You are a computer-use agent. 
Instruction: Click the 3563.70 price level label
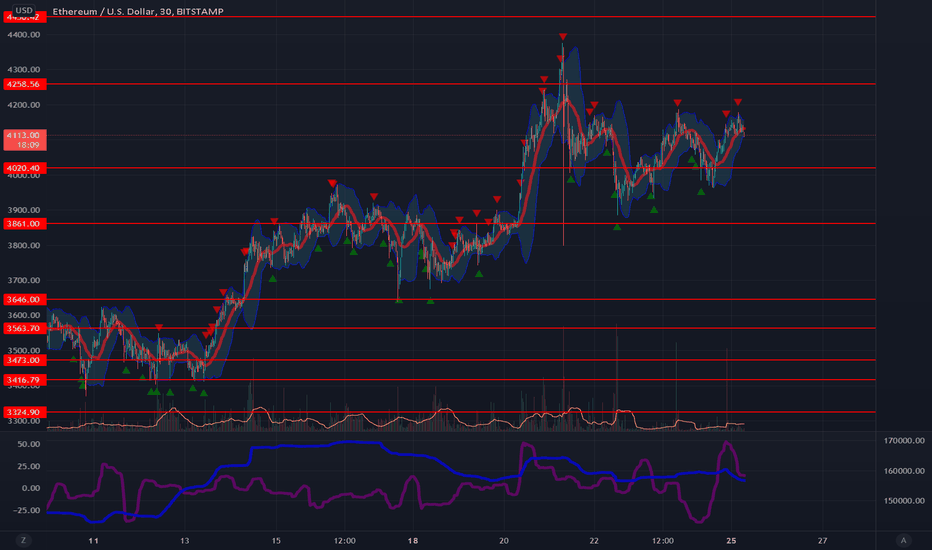click(24, 328)
